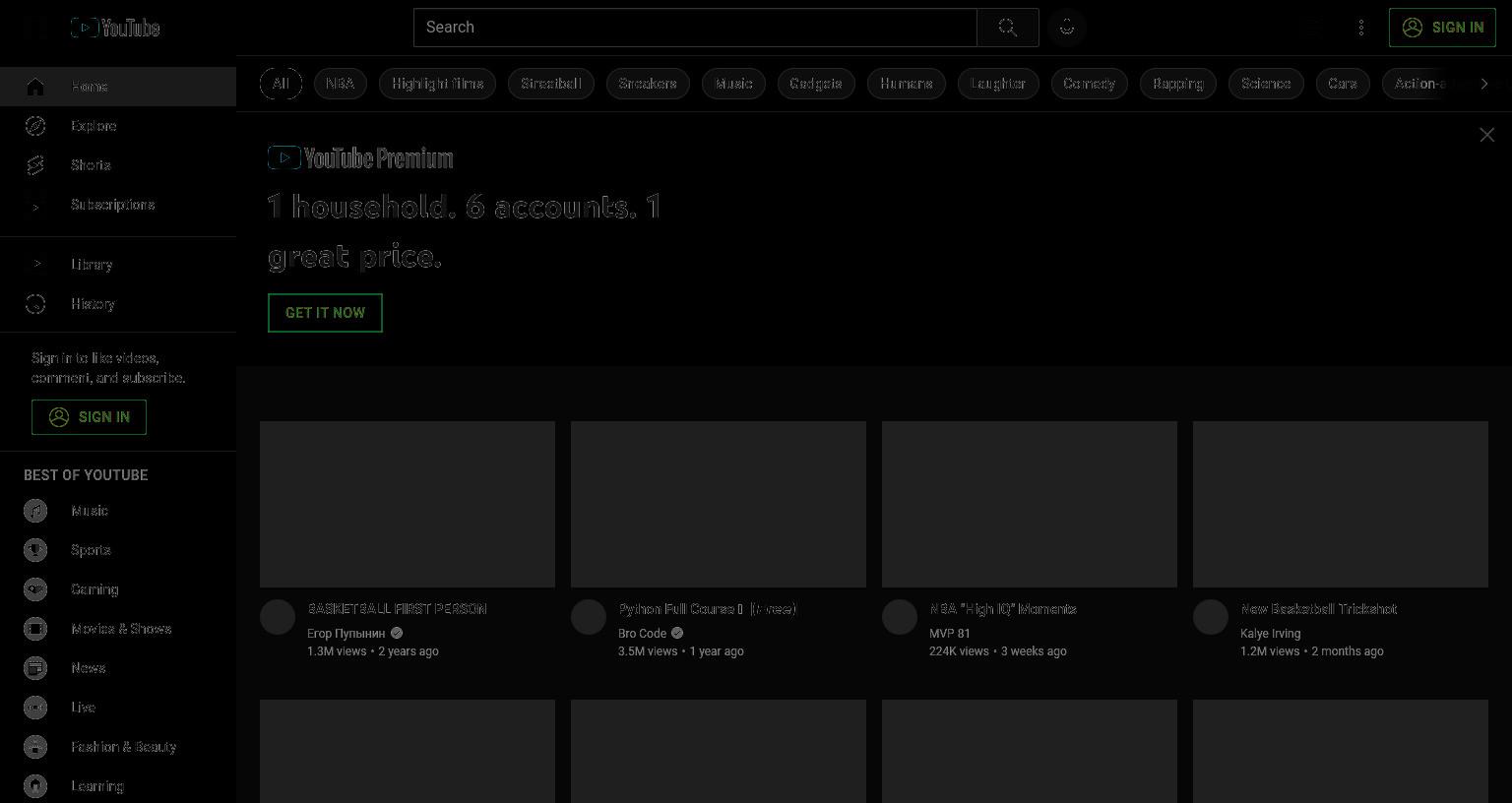The width and height of the screenshot is (1512, 803).
Task: Click the search magnifier button
Action: pyautogui.click(x=1007, y=28)
